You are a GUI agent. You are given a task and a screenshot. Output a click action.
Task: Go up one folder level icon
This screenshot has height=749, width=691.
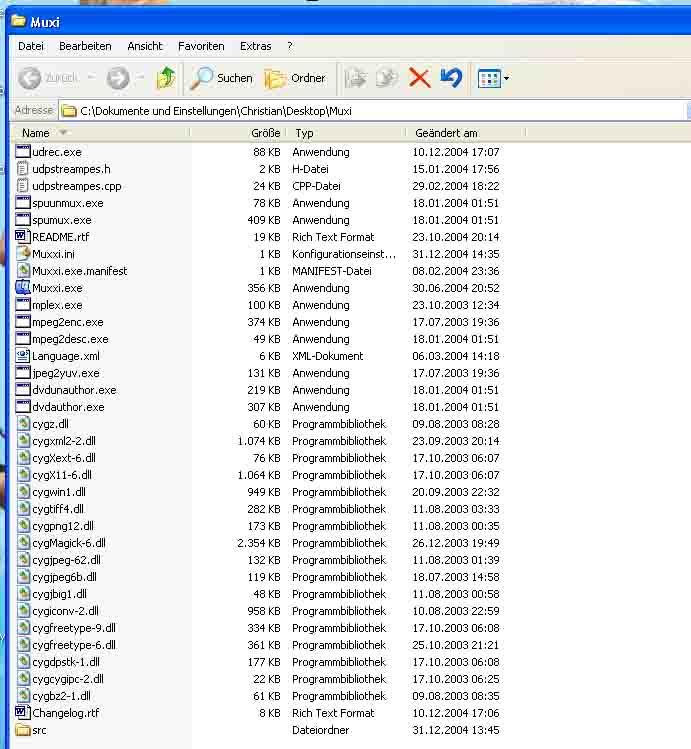(166, 78)
